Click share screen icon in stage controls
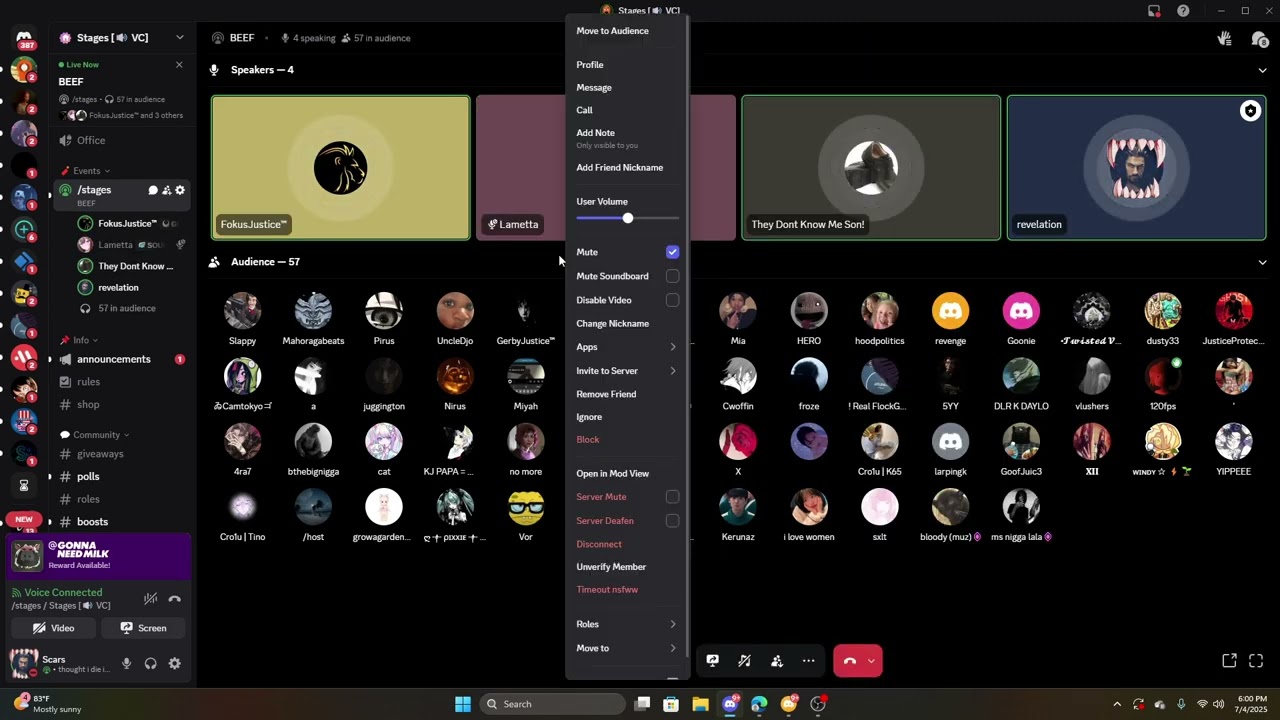The image size is (1280, 720). tap(712, 661)
